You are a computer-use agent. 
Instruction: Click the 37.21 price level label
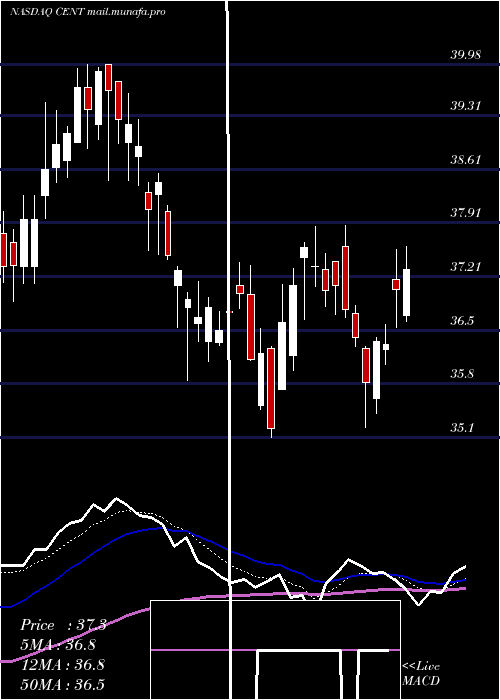tap(466, 267)
